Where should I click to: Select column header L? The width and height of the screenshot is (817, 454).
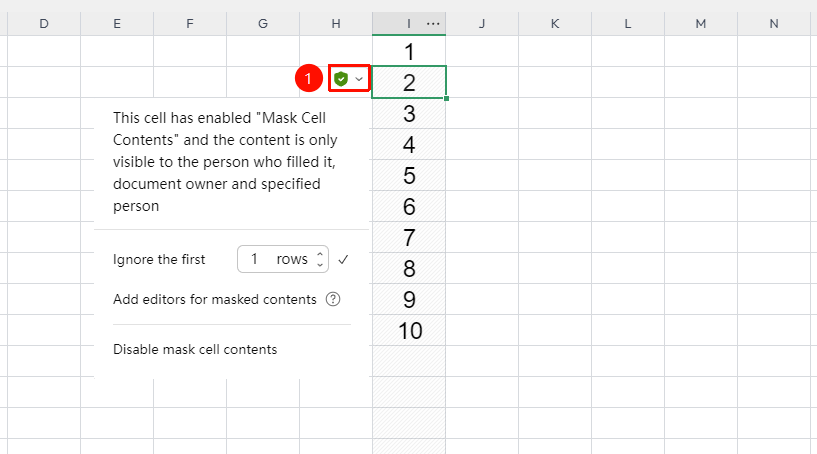click(628, 23)
